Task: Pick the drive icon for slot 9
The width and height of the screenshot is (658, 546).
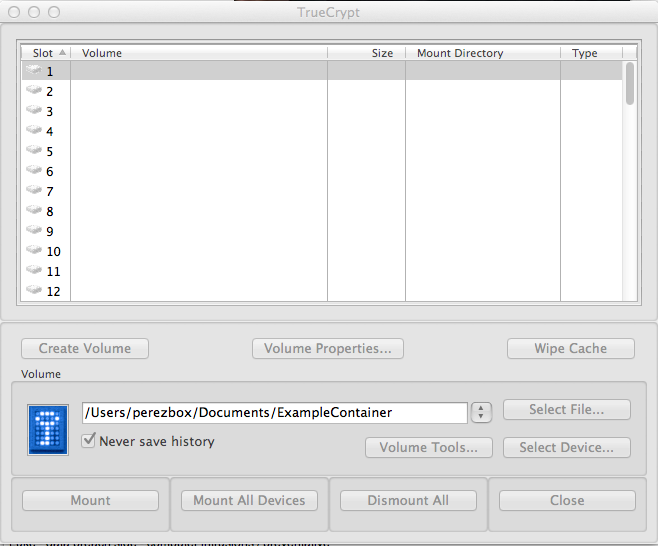Action: point(34,230)
